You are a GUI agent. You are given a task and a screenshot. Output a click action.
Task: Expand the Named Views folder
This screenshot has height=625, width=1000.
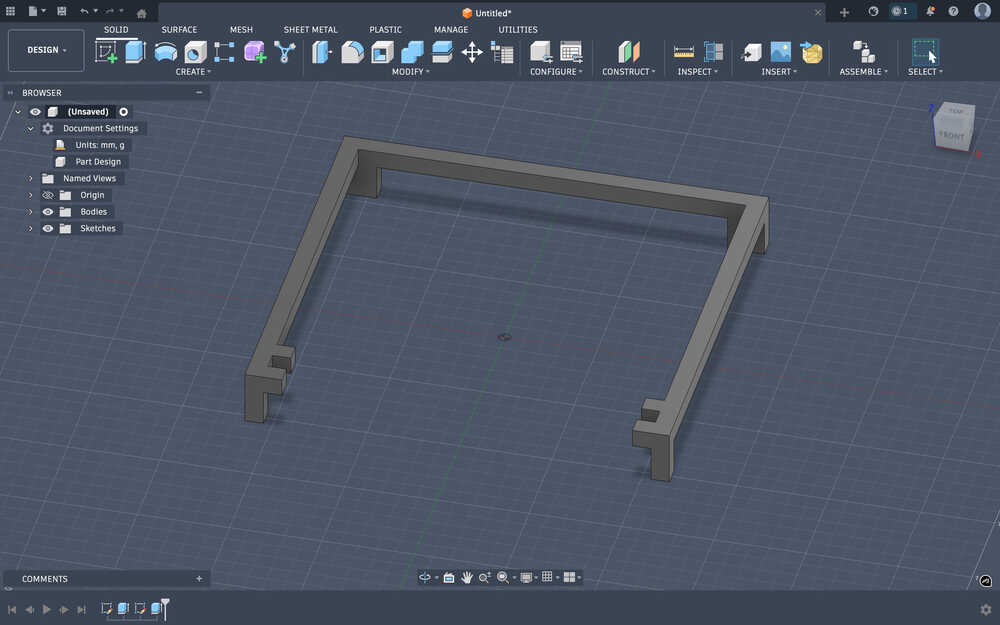point(31,178)
